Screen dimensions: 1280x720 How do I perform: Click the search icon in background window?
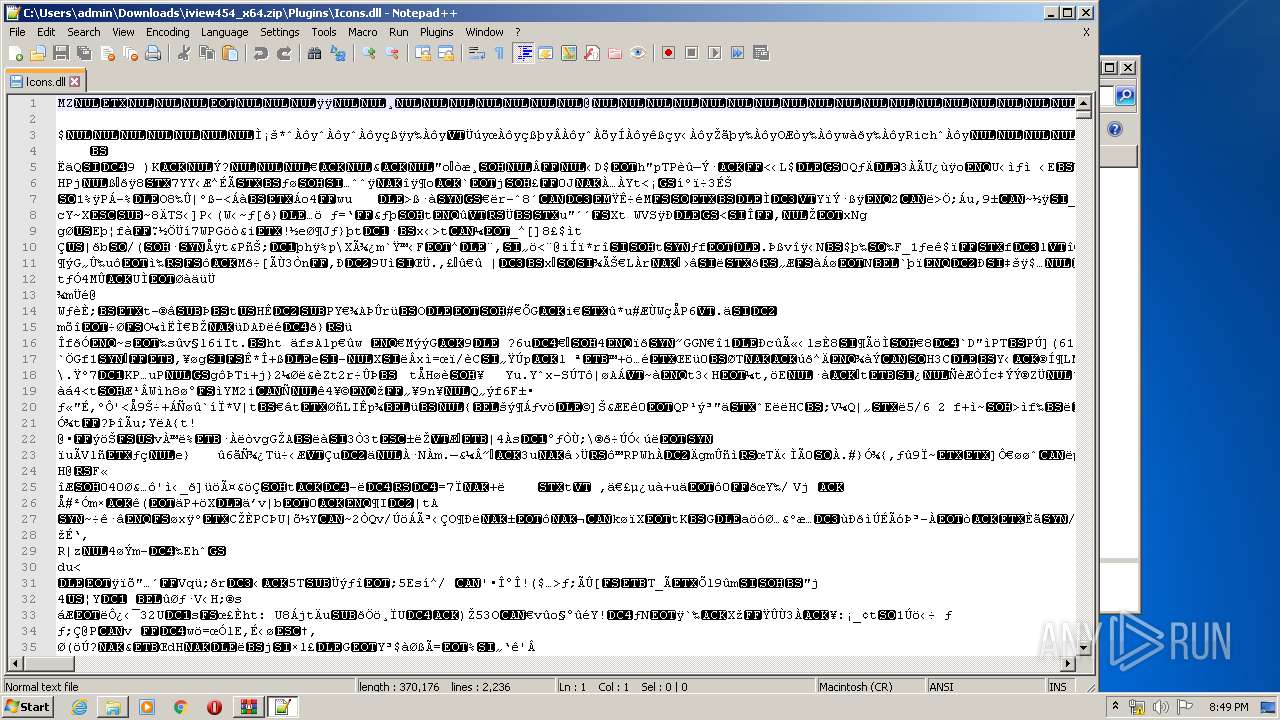point(1125,96)
